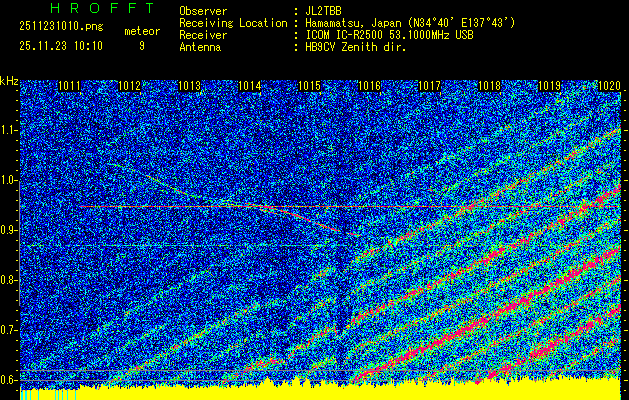Image resolution: width=629 pixels, height=400 pixels.
Task: Click the 1.1 frequency axis label
Action: pos(9,130)
